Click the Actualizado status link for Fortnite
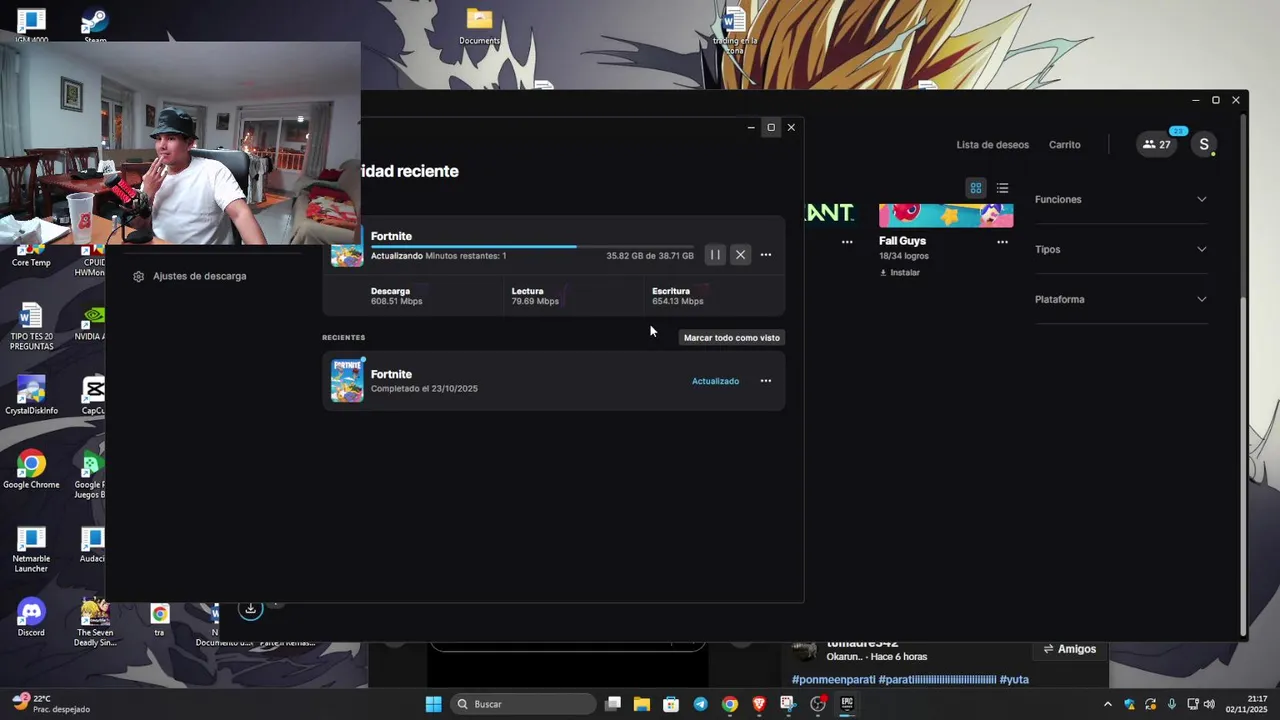The width and height of the screenshot is (1280, 720). (715, 381)
